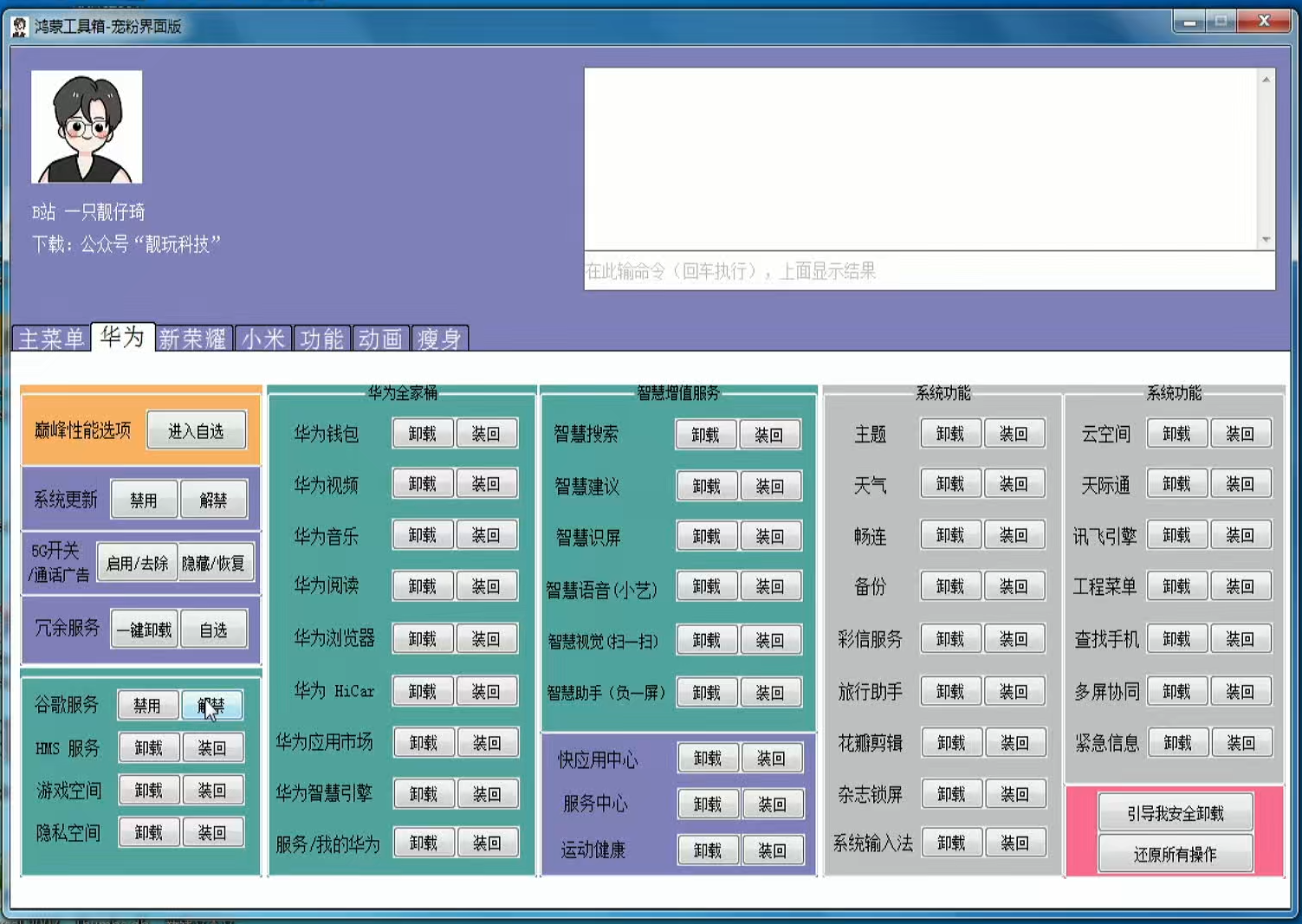The height and width of the screenshot is (924, 1302).
Task: Reinstall 智慧语音(小艺) with 装回
Action: tap(770, 587)
